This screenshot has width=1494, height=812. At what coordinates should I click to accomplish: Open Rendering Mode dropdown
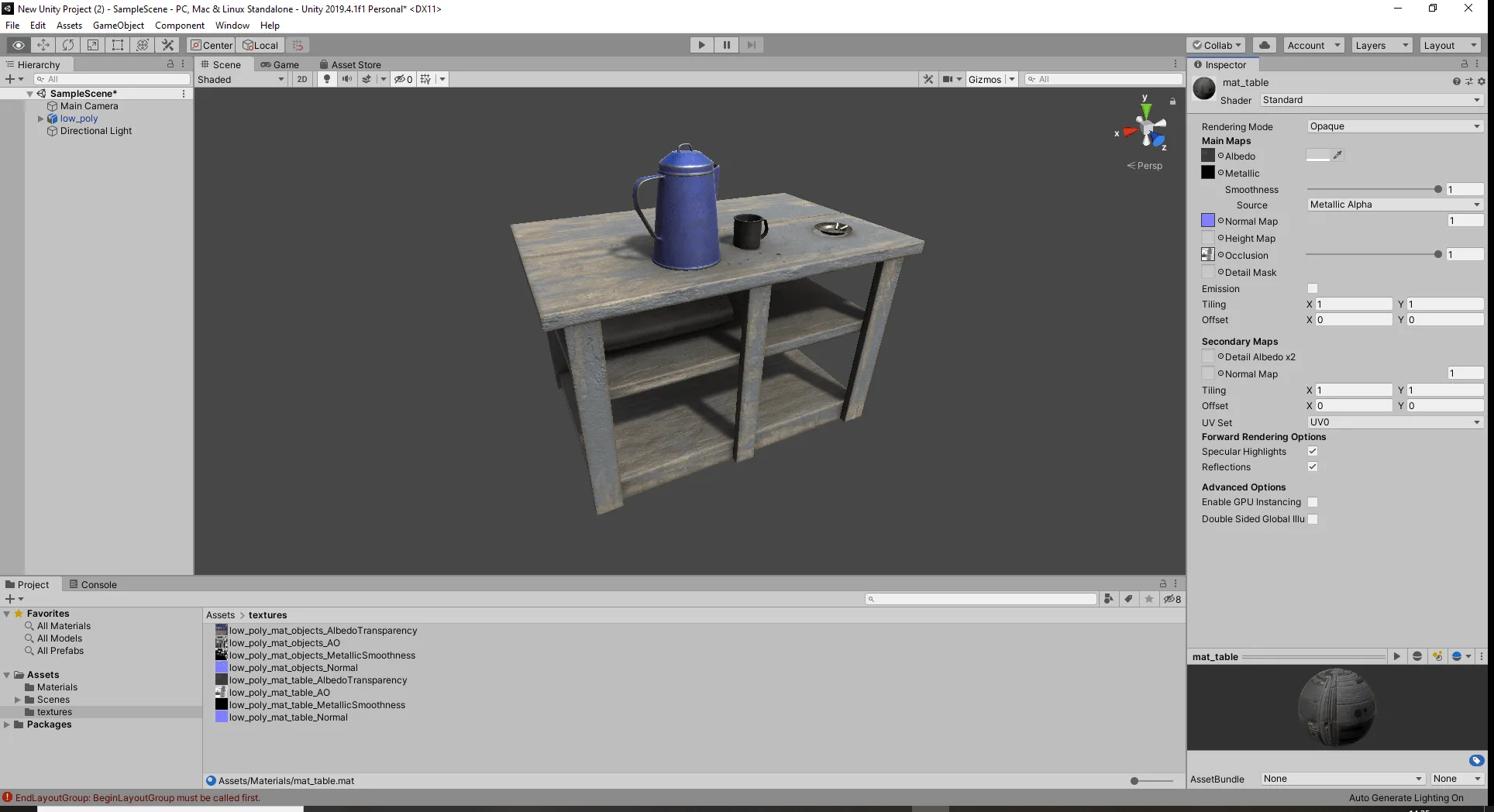pyautogui.click(x=1395, y=126)
